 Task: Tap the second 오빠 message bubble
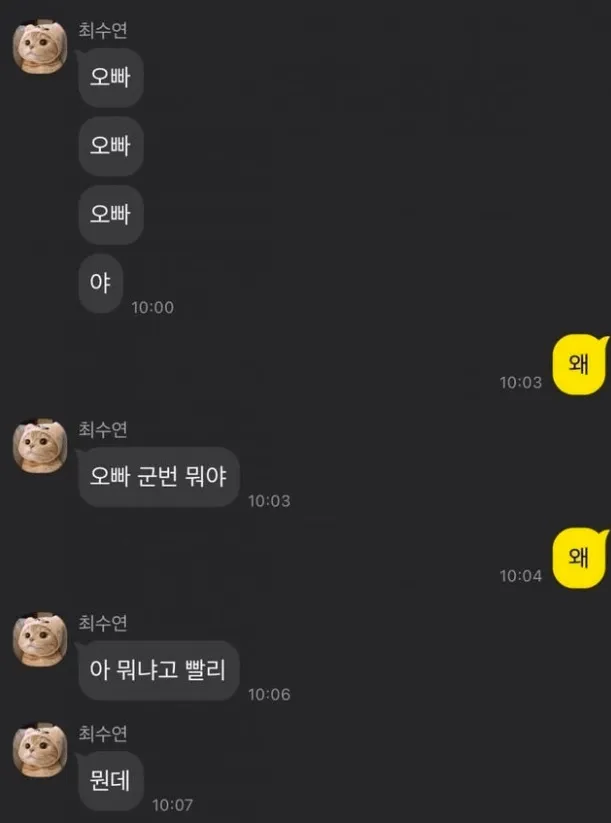tap(110, 146)
